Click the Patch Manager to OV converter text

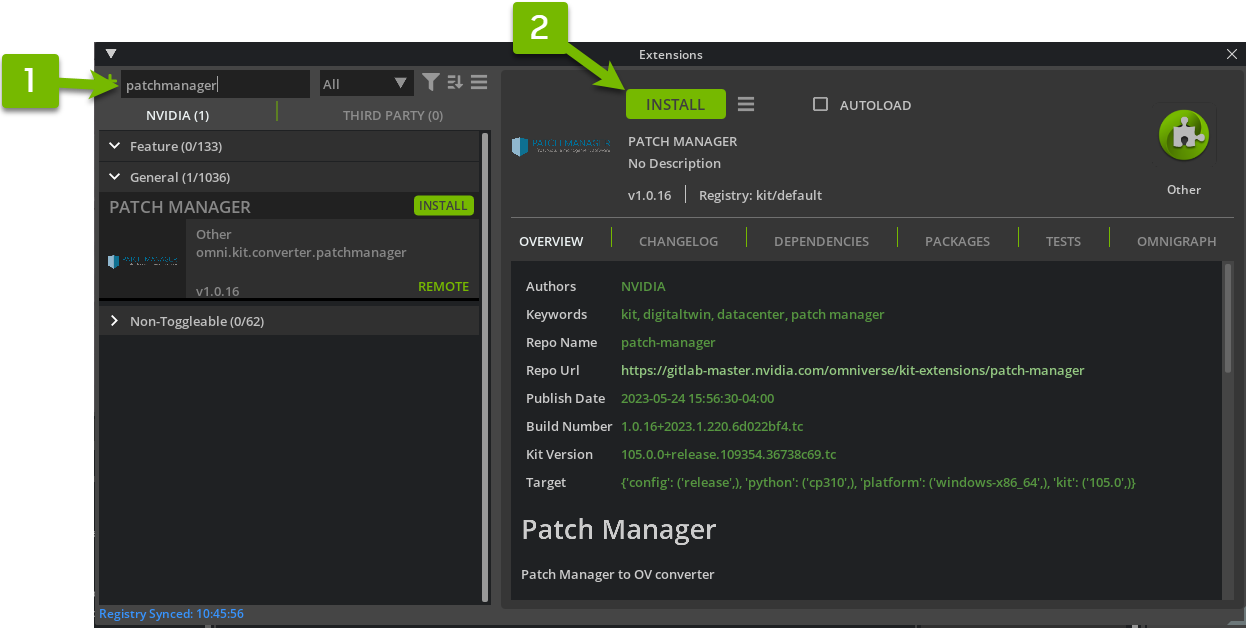pyautogui.click(x=617, y=574)
